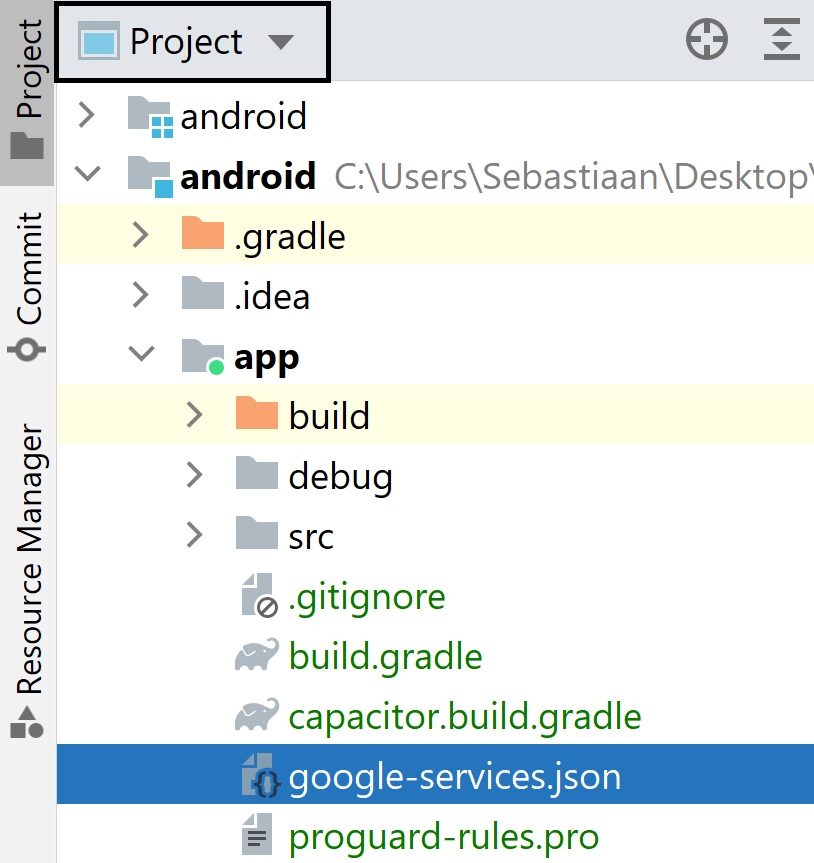Open the capacitor.build.gradle file
Image resolution: width=814 pixels, height=863 pixels.
point(465,715)
